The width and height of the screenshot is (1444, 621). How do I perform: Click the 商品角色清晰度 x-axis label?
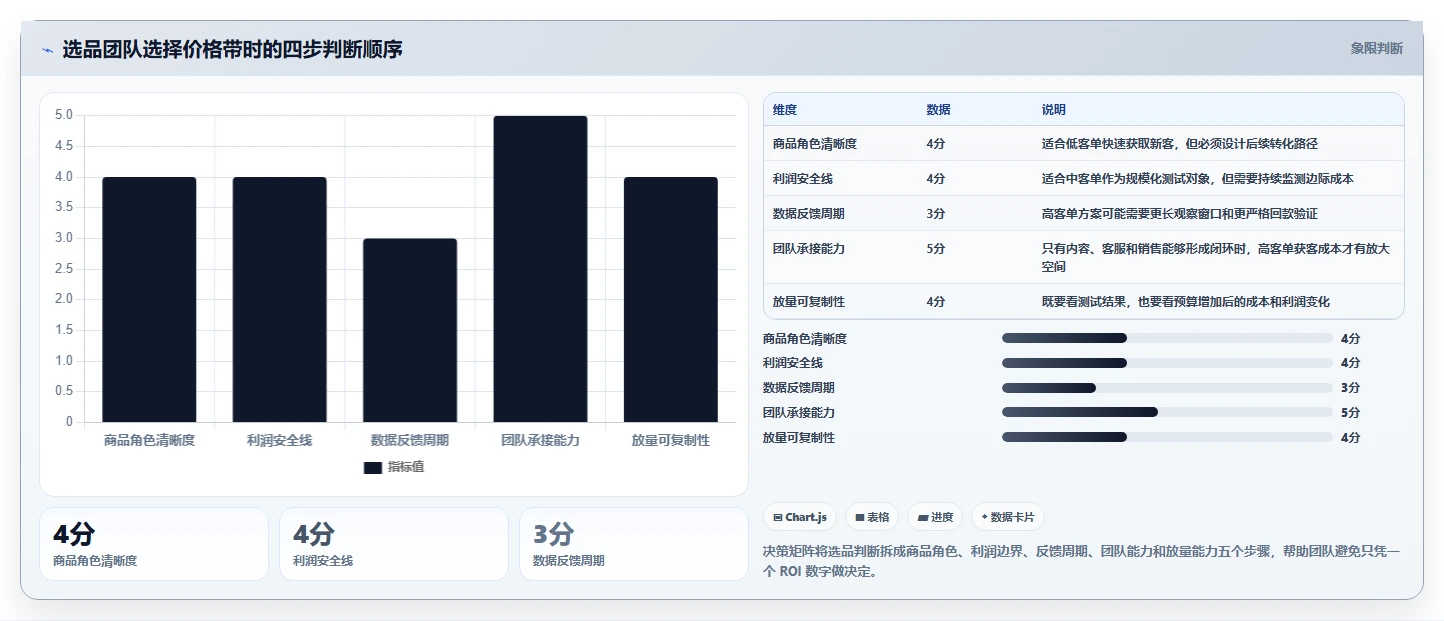click(149, 440)
